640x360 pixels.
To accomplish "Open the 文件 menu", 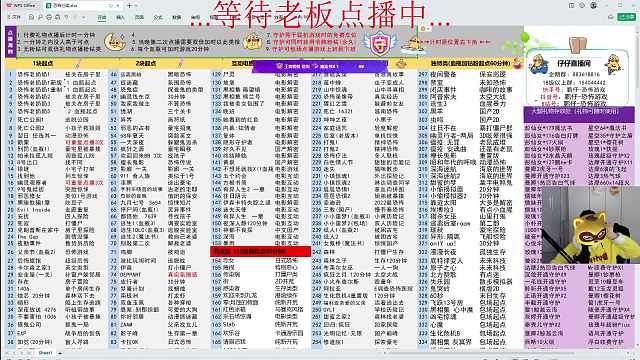I will point(15,17).
